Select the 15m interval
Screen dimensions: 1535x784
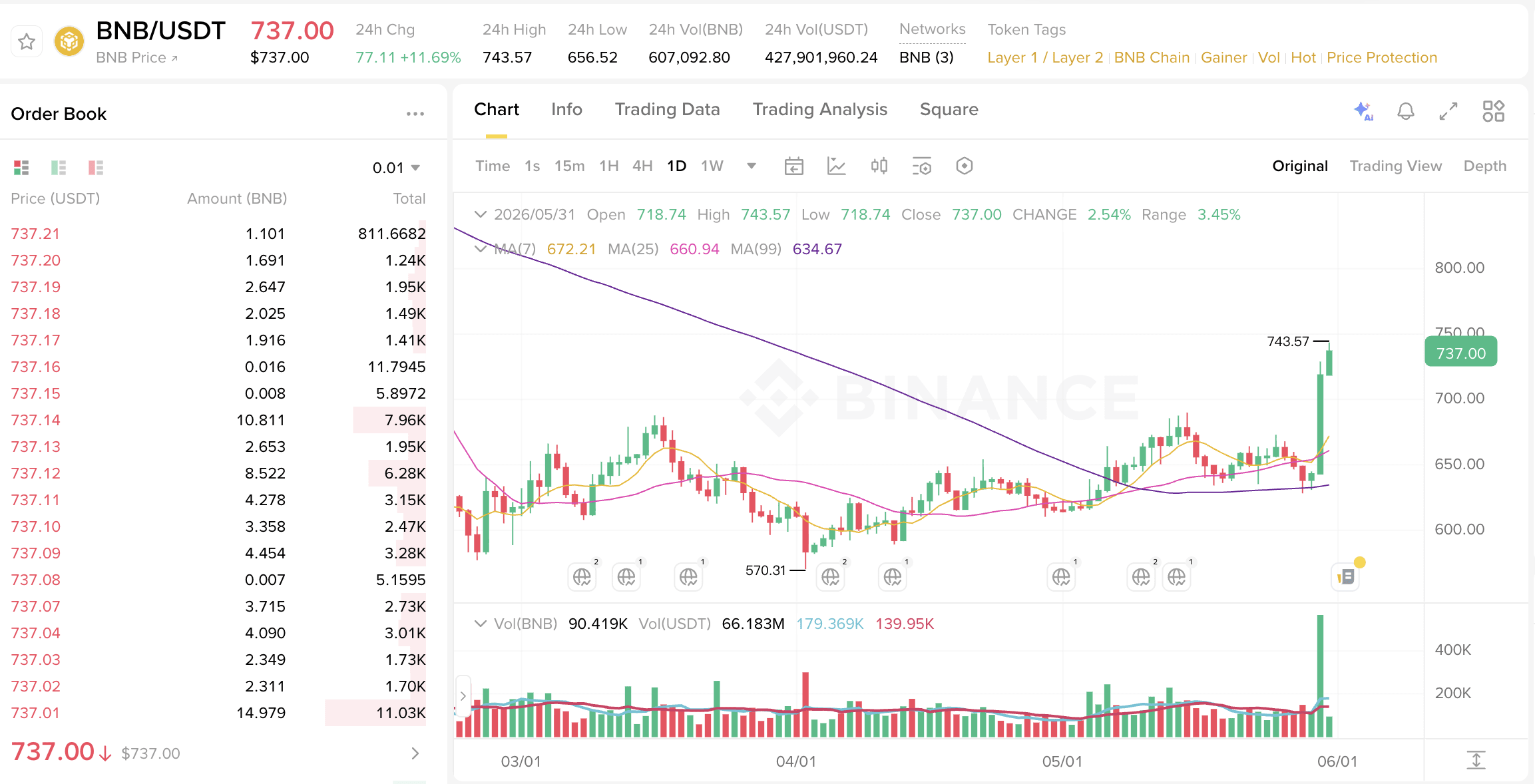(570, 166)
